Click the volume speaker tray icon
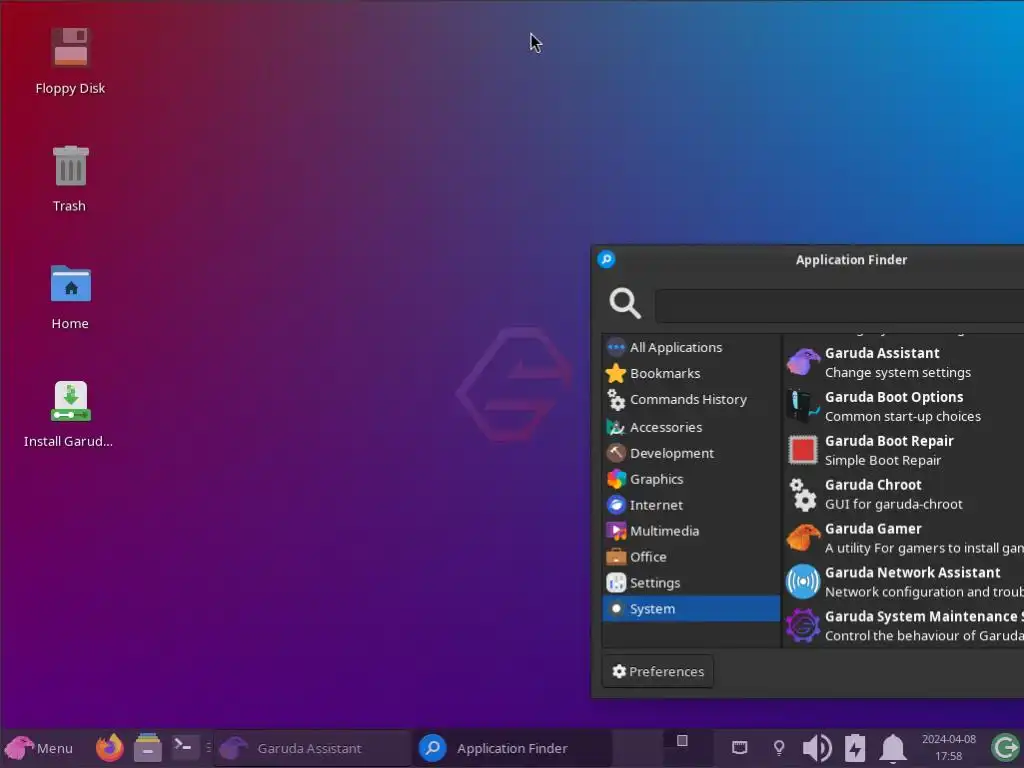Viewport: 1024px width, 768px height. coord(816,748)
